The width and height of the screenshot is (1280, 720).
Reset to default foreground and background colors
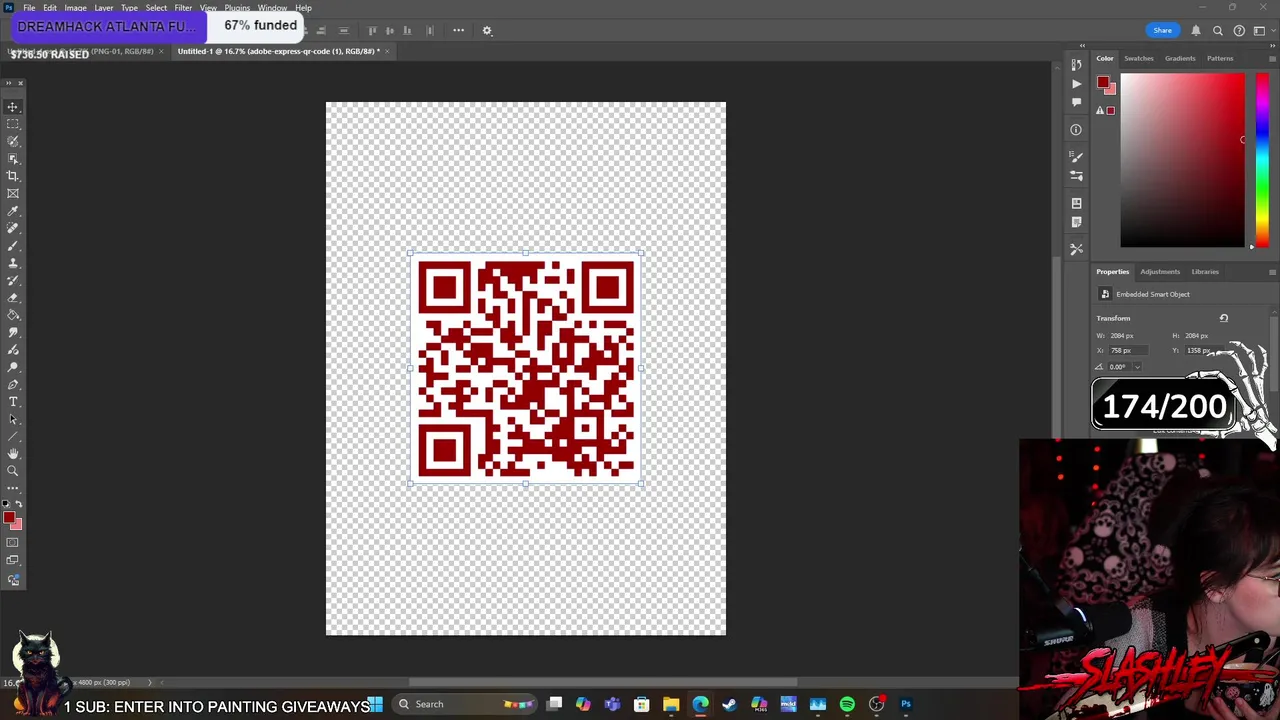(x=6, y=505)
